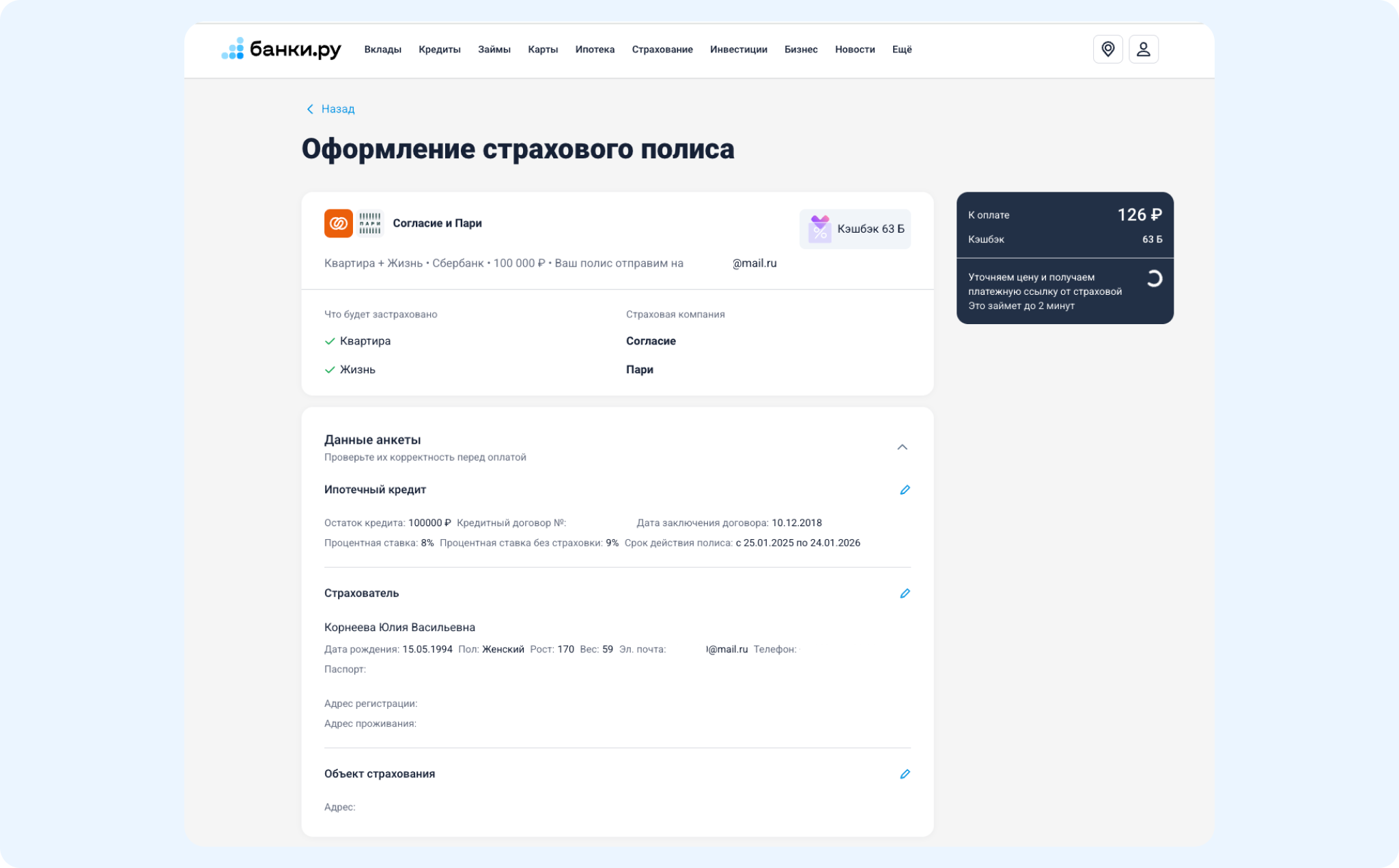Screen dimensions: 1399x868
Task: Open the Займы menu
Action: coord(494,49)
